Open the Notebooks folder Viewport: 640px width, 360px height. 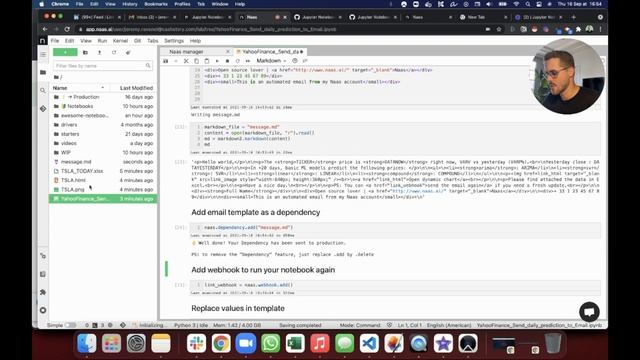pyautogui.click(x=103, y=106)
